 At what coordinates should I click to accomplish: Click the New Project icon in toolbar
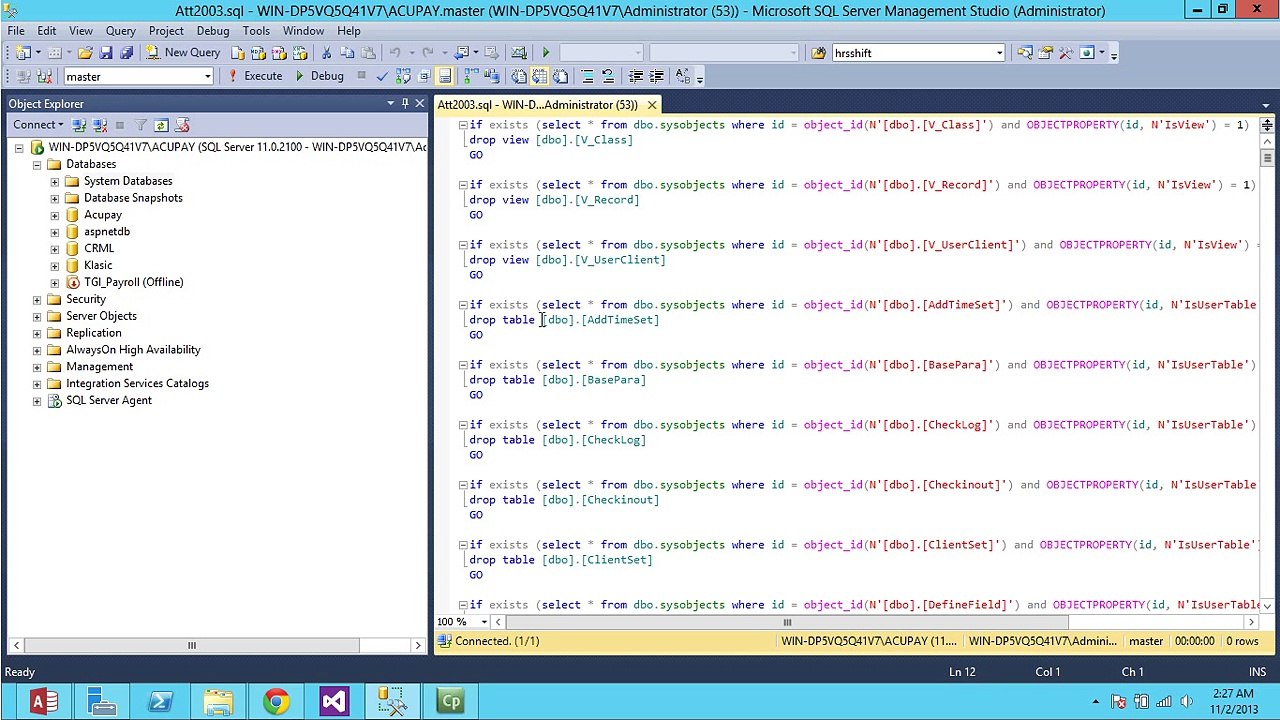click(22, 52)
